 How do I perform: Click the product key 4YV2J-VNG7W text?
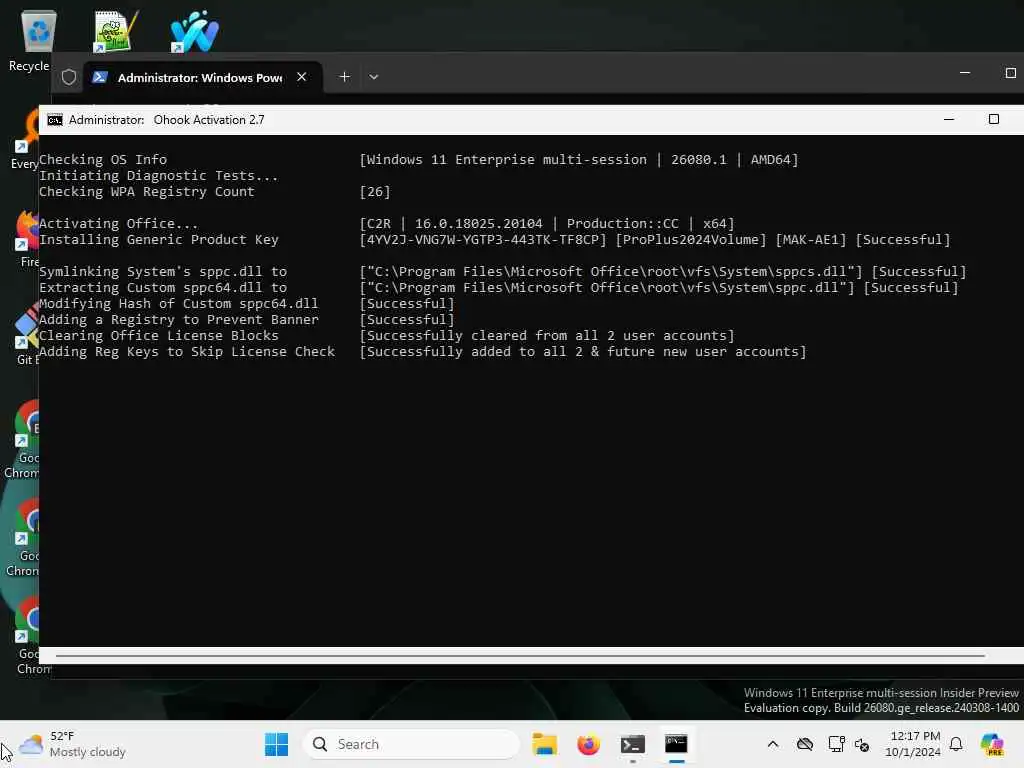coord(483,240)
